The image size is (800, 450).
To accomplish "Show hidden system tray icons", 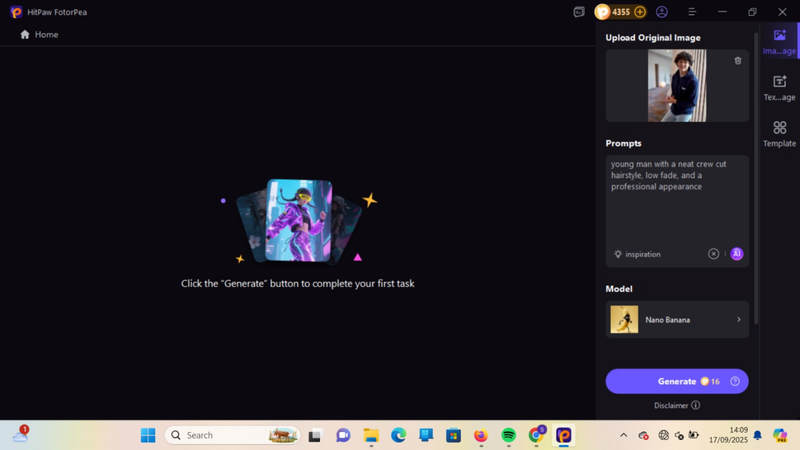I will (623, 435).
